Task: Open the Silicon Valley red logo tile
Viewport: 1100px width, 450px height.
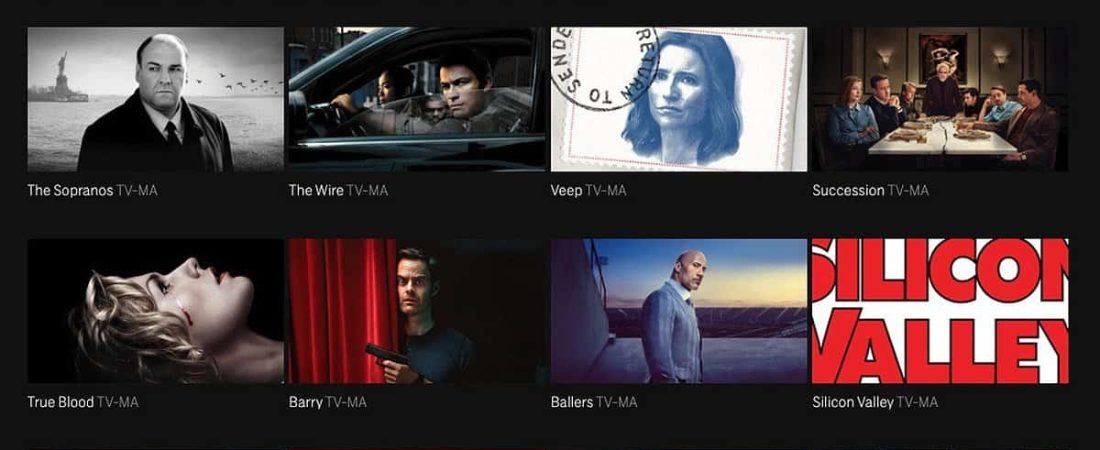Action: click(940, 311)
